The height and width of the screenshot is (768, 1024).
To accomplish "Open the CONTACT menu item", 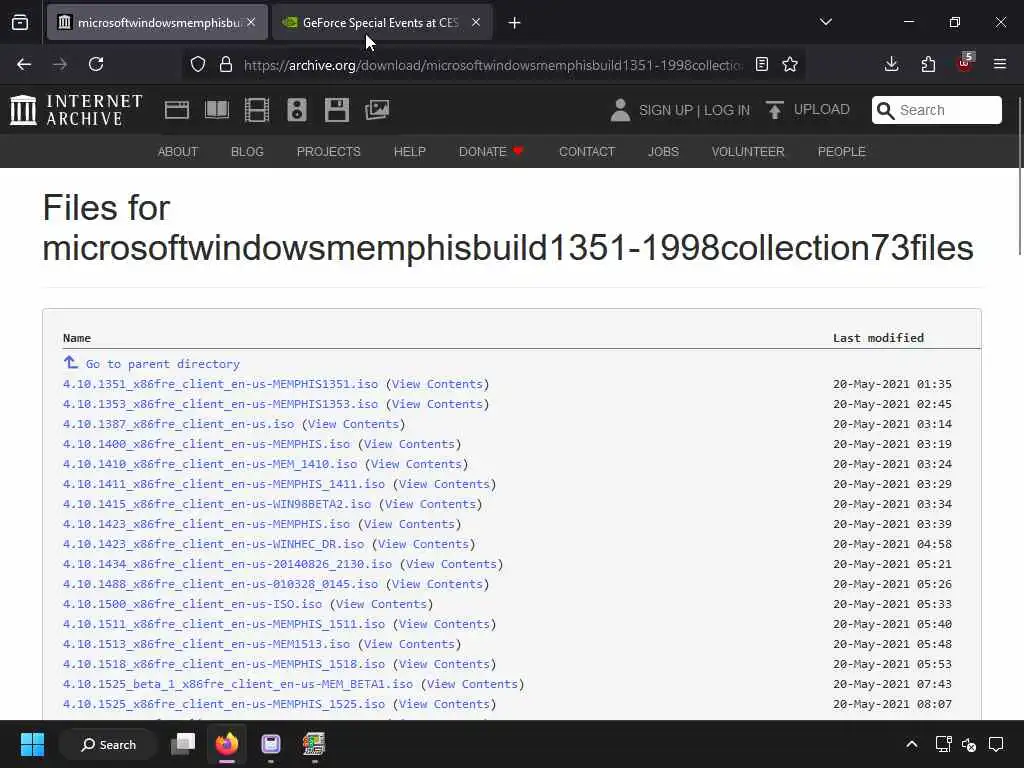I will (587, 152).
